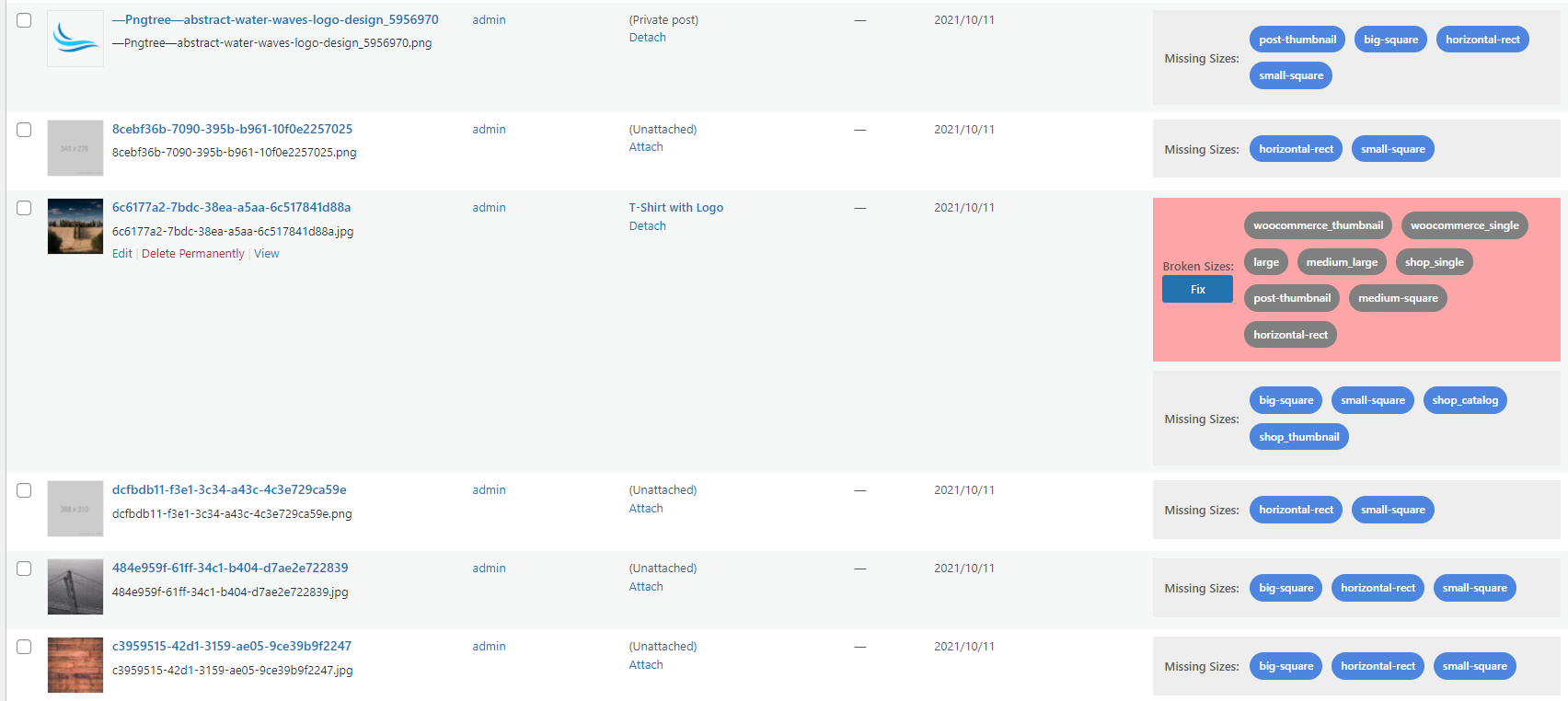Open Edit for the 6c6177a2 image

point(121,253)
